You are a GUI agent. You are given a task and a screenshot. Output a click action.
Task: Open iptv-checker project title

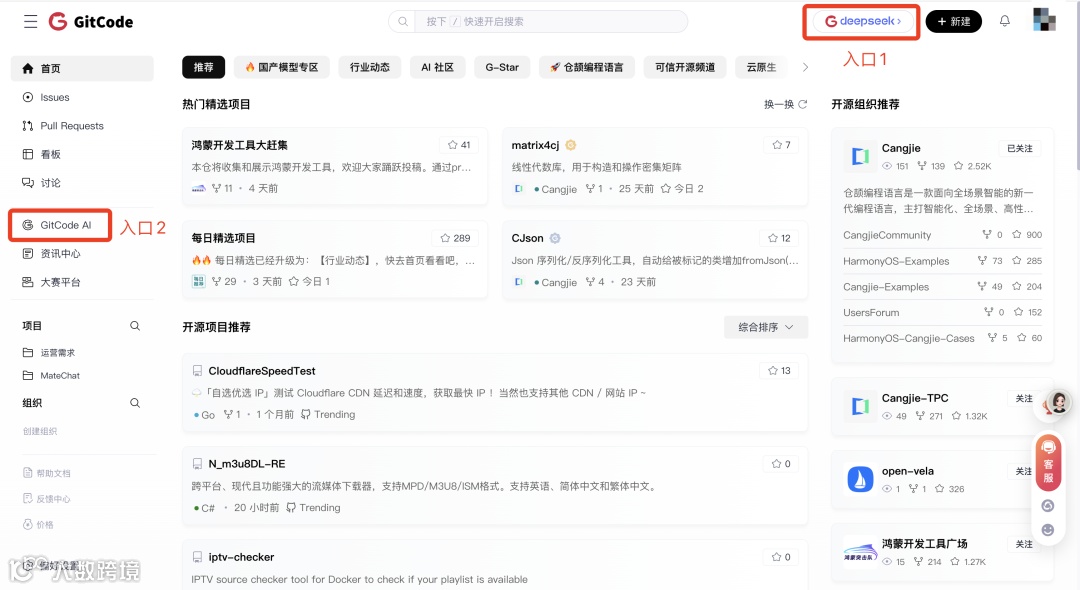(241, 557)
